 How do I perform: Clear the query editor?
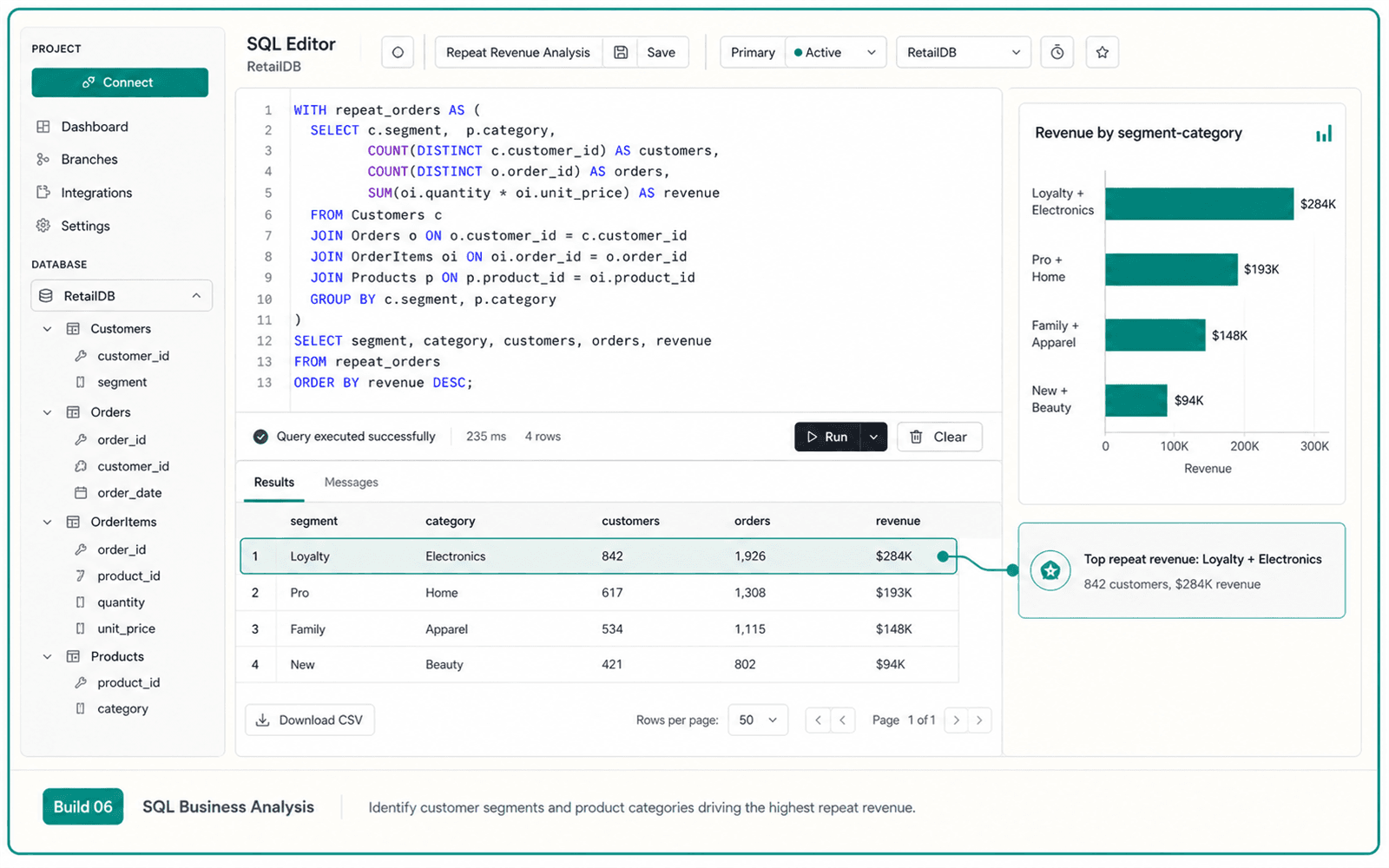(939, 437)
